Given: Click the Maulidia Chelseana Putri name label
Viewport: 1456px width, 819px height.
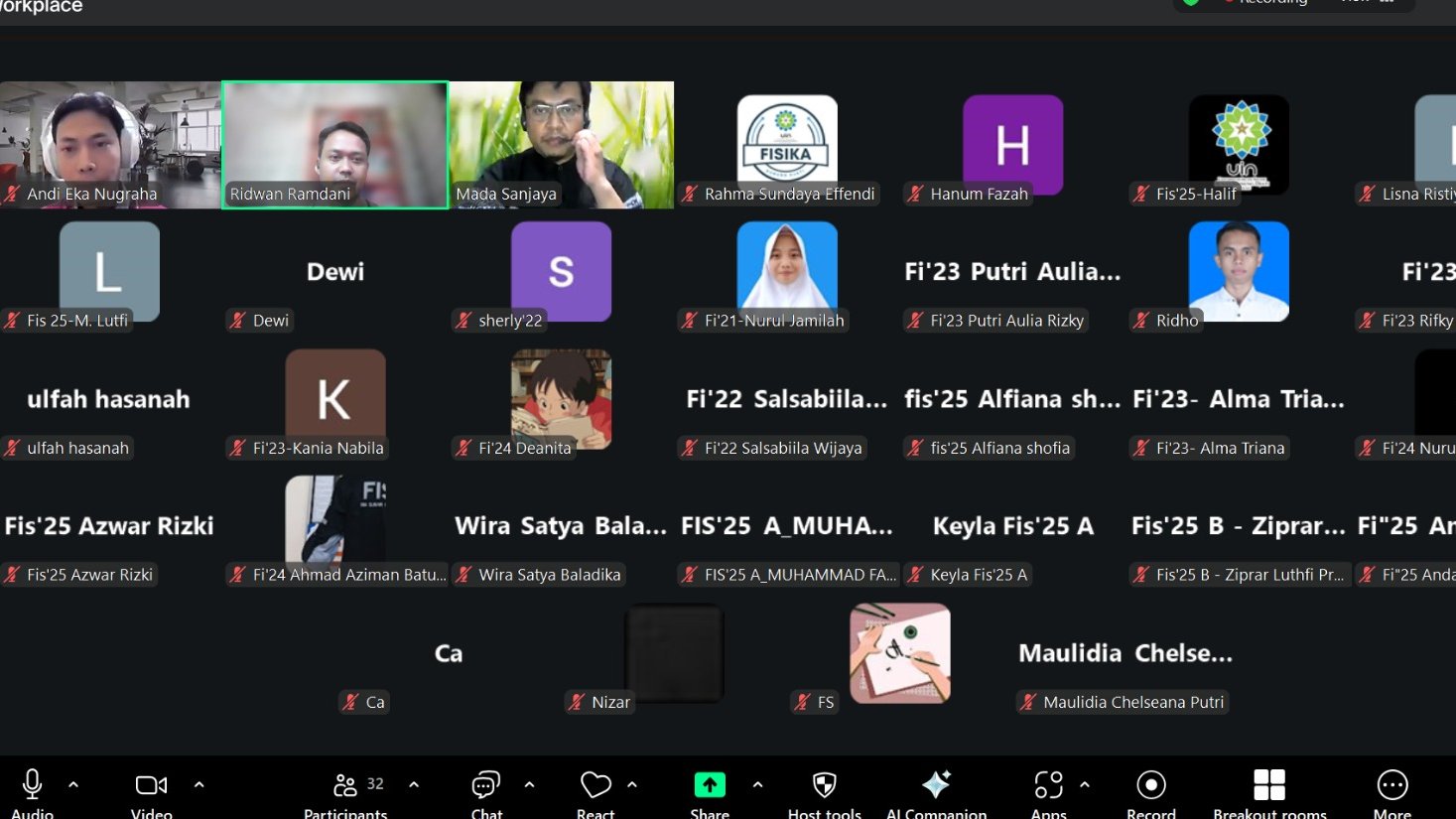Looking at the screenshot, I should point(1132,702).
